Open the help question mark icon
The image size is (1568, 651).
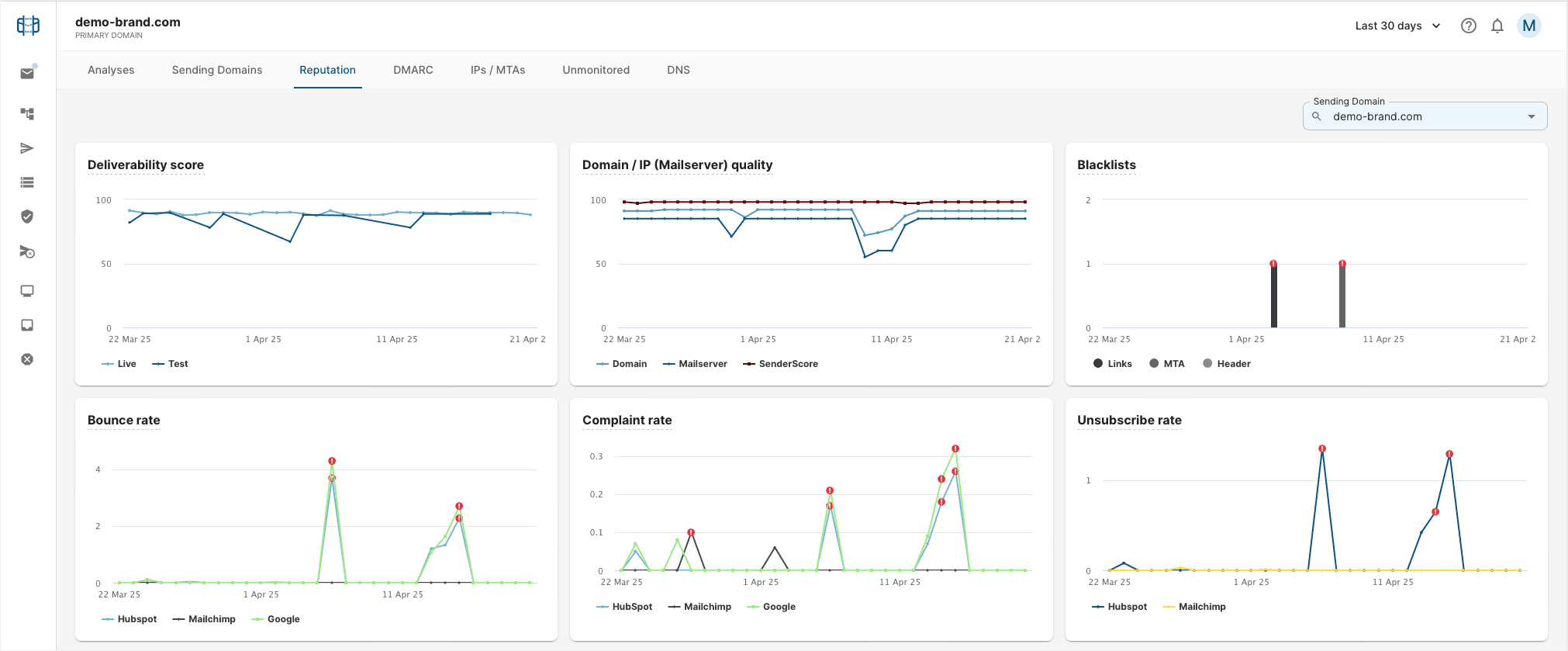click(x=1468, y=26)
